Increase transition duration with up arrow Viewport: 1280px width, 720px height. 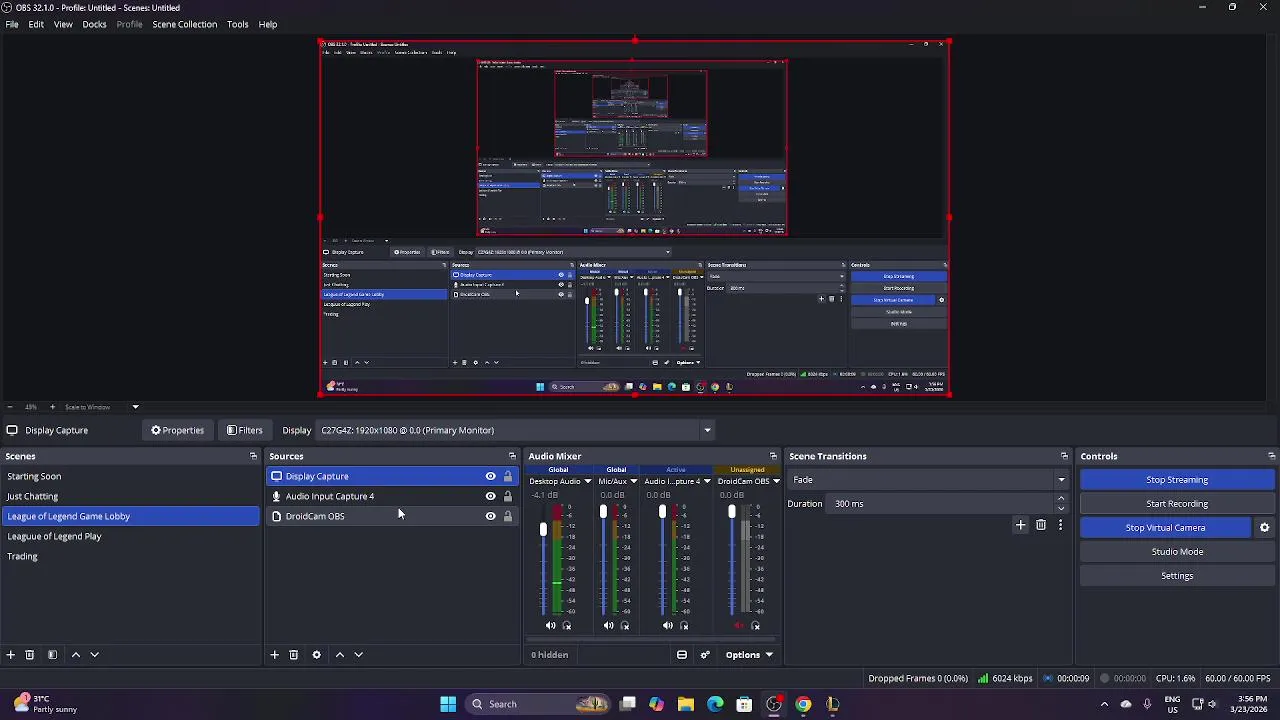pyautogui.click(x=1061, y=499)
